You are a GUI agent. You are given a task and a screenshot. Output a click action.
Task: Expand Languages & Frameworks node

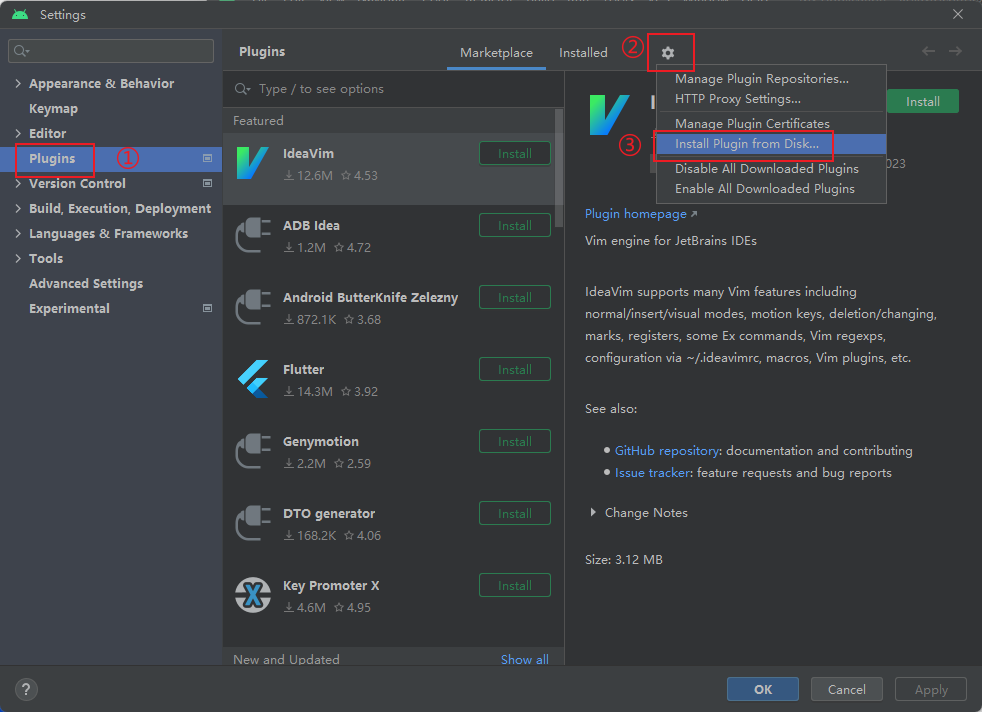point(18,234)
